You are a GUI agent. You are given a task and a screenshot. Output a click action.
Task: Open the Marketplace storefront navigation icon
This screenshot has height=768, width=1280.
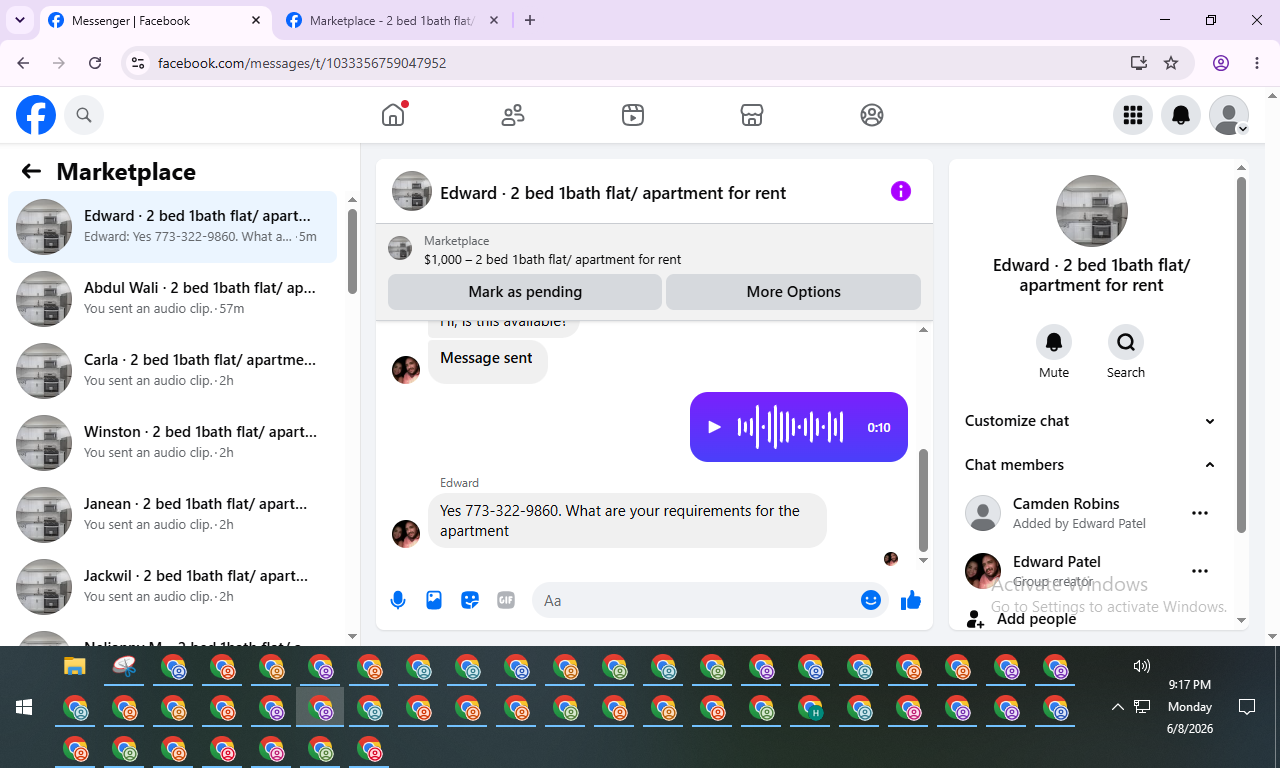tap(752, 115)
